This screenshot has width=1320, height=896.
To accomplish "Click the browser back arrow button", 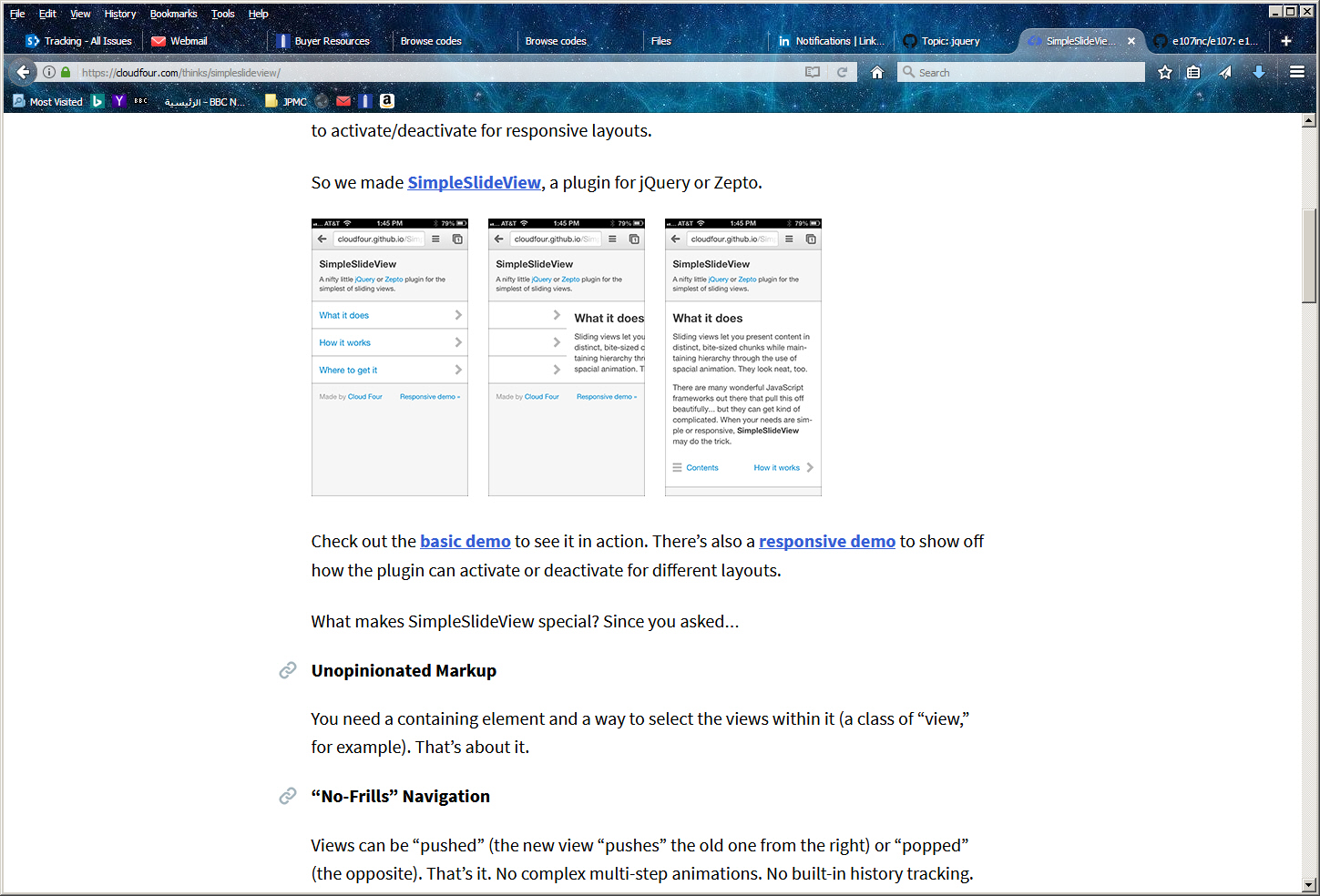I will point(24,72).
